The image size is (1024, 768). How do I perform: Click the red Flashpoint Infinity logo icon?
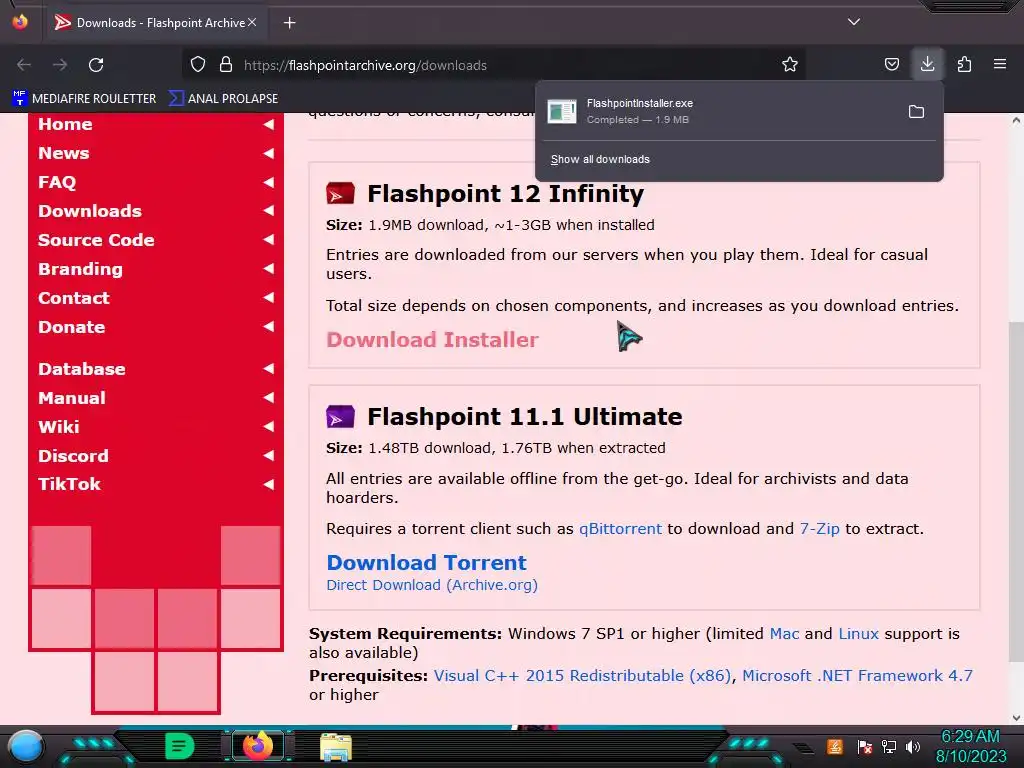(340, 193)
